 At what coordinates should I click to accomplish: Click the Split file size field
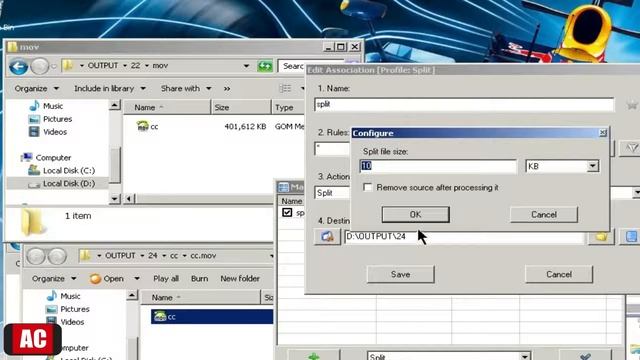438,166
